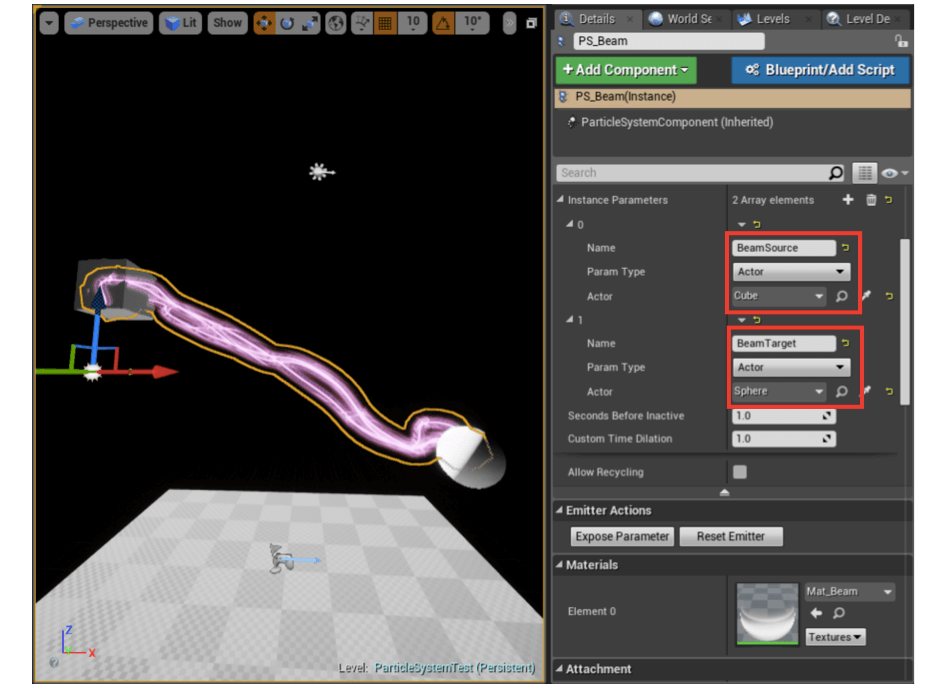Browse to Cube actor with magnifier
Screen dimensions: 946x690
click(841, 296)
